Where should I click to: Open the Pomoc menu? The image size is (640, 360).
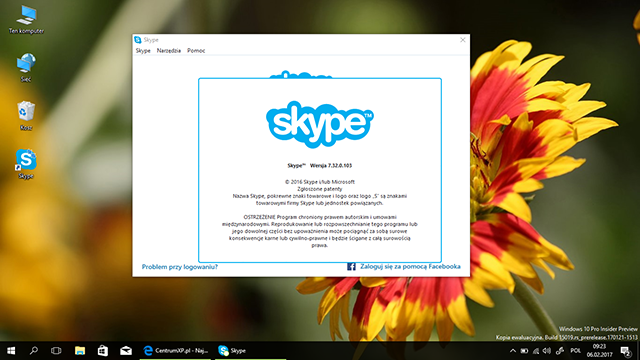[196, 51]
